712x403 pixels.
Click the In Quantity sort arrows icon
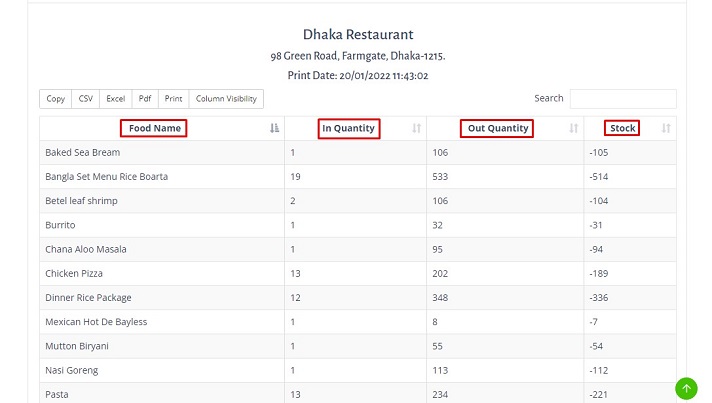416,129
